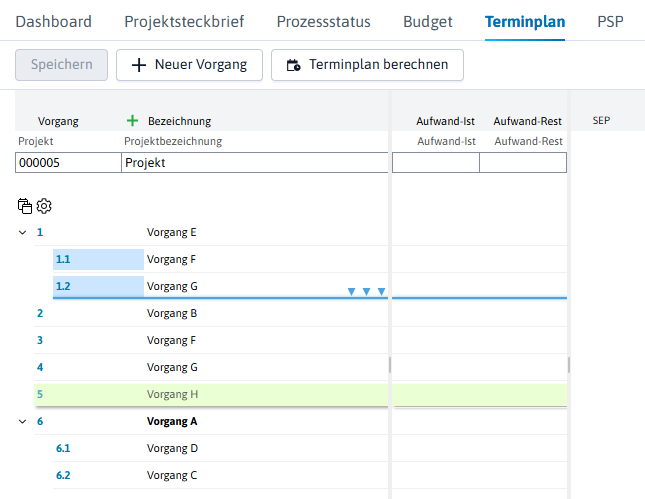Image resolution: width=645 pixels, height=499 pixels.
Task: Go to the Budget tab
Action: 428,21
